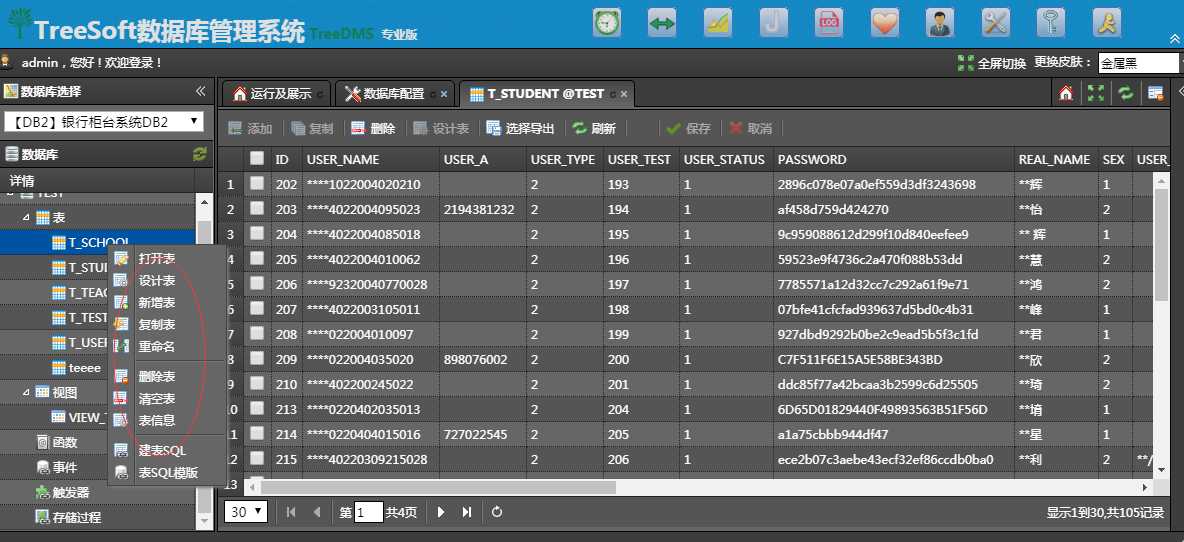
Task: Refresh the 数据库 tree panel
Action: pyautogui.click(x=199, y=154)
